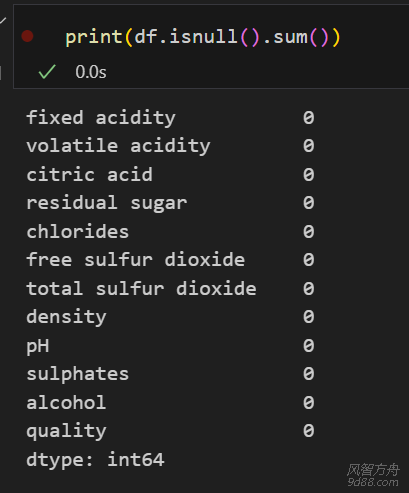Screen dimensions: 409x493
Task: Click the 'density' output row
Action: point(170,317)
